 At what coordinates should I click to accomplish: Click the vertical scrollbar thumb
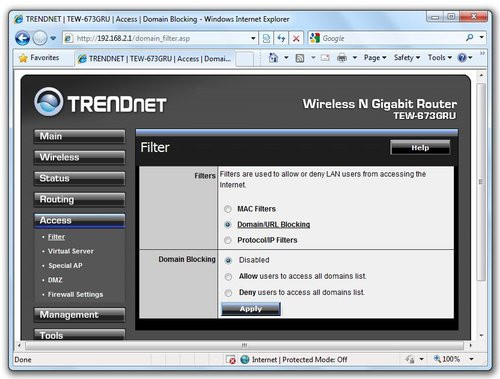[x=481, y=182]
